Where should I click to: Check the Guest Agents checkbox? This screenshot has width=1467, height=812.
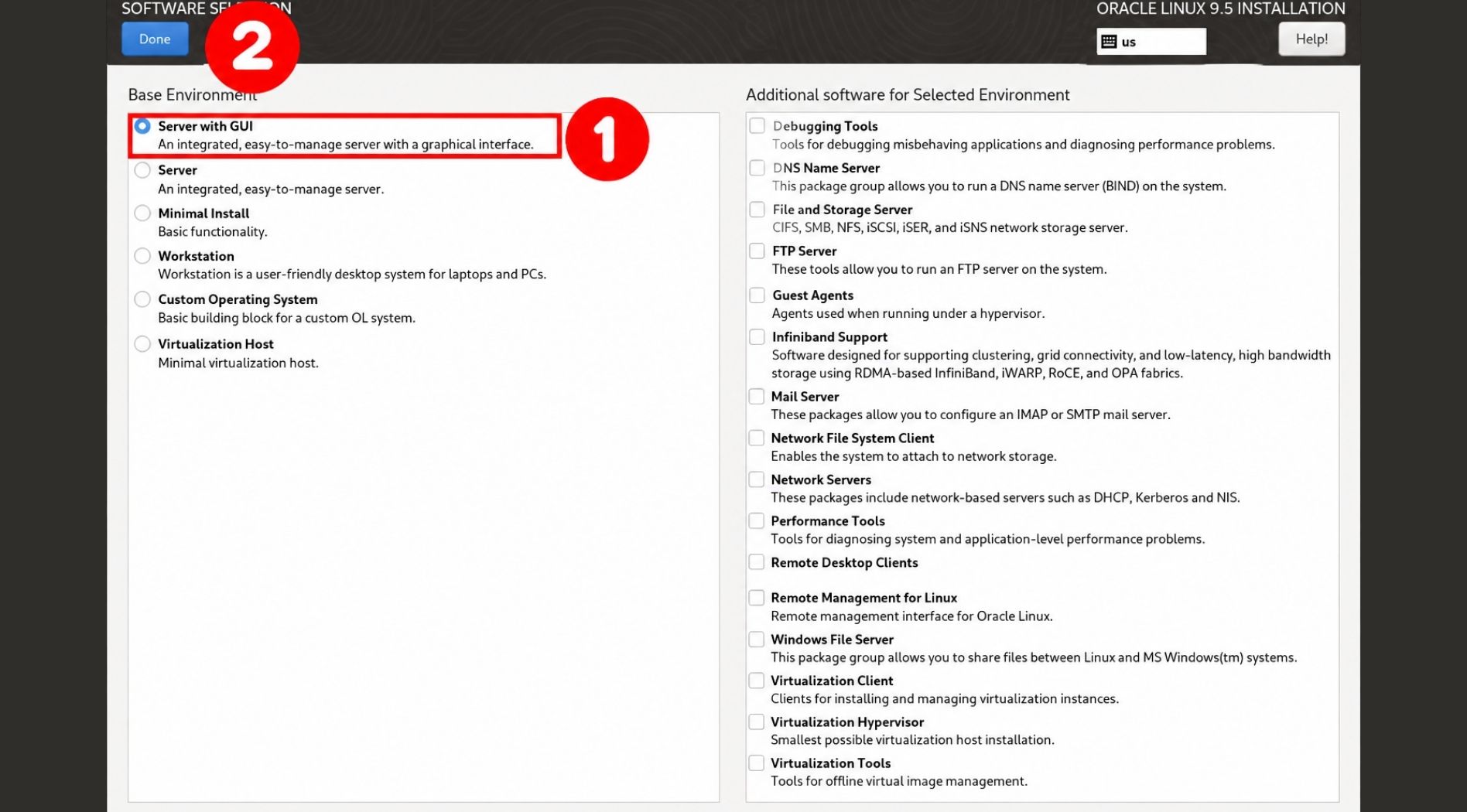click(x=757, y=295)
